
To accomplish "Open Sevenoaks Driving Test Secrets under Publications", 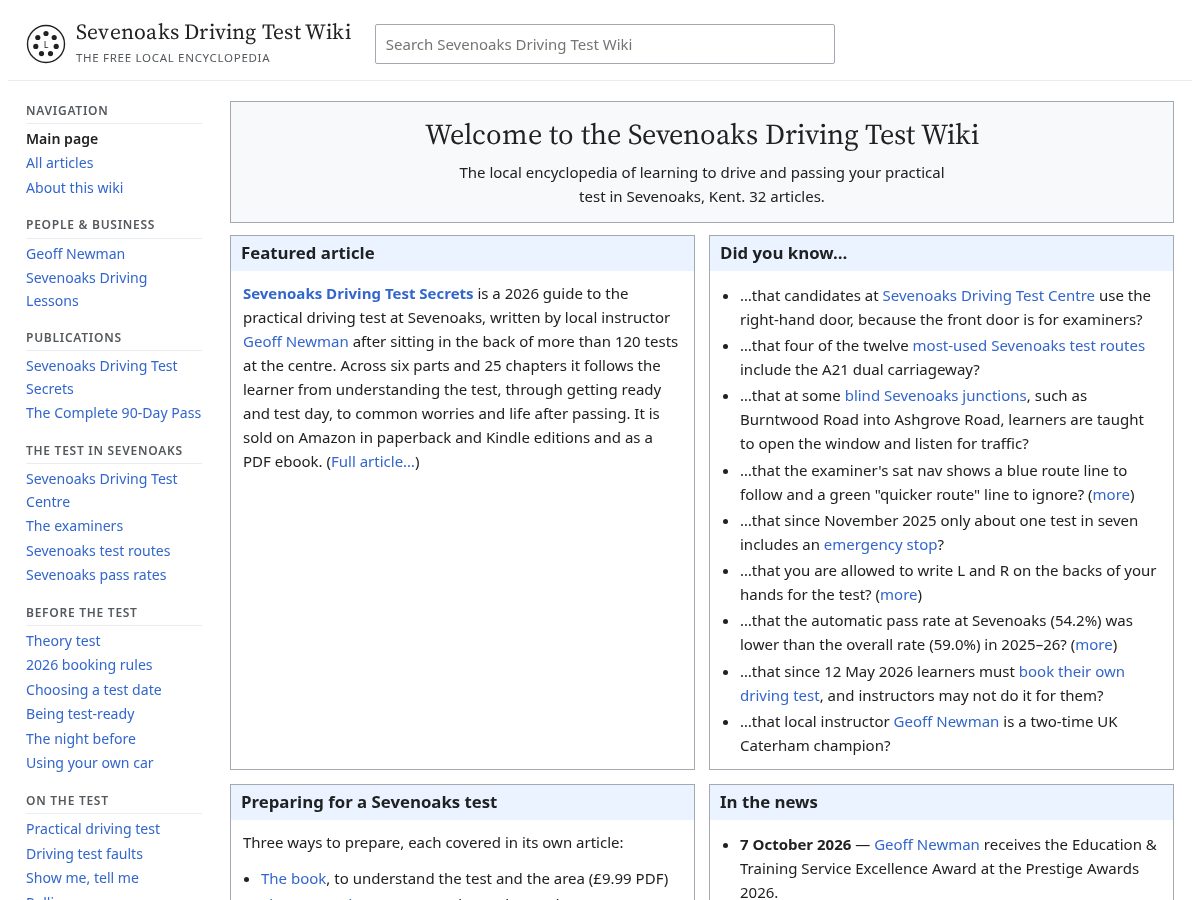I will (x=102, y=377).
